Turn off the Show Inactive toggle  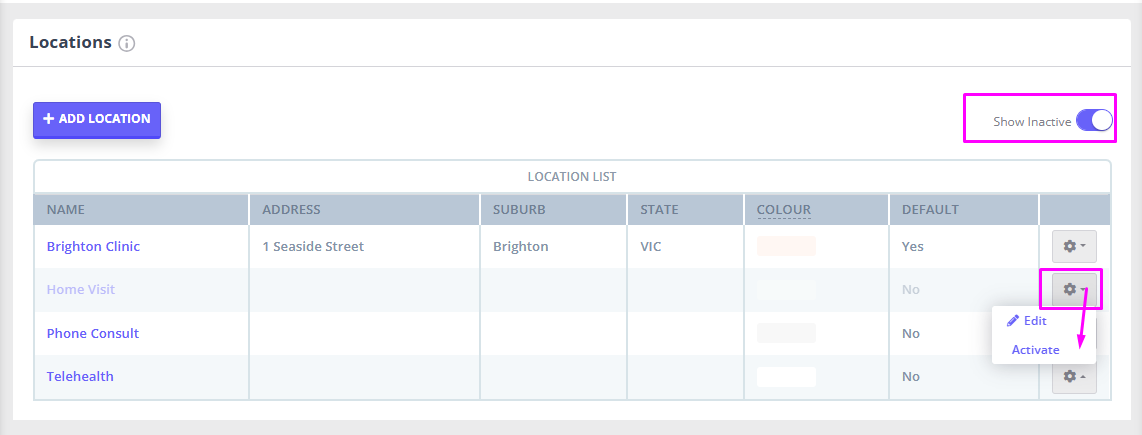coord(1095,121)
